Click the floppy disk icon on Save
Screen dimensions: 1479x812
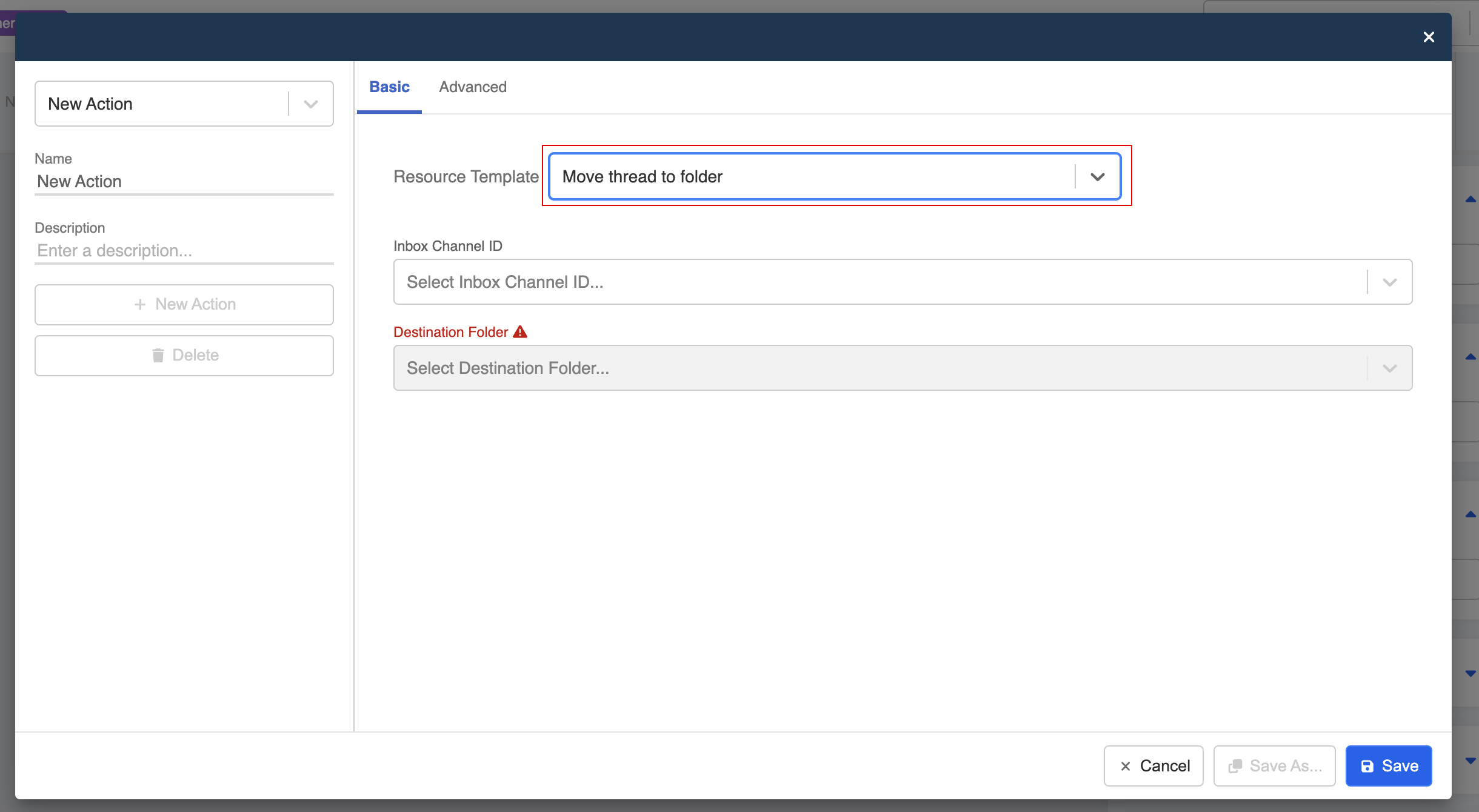[1367, 766]
